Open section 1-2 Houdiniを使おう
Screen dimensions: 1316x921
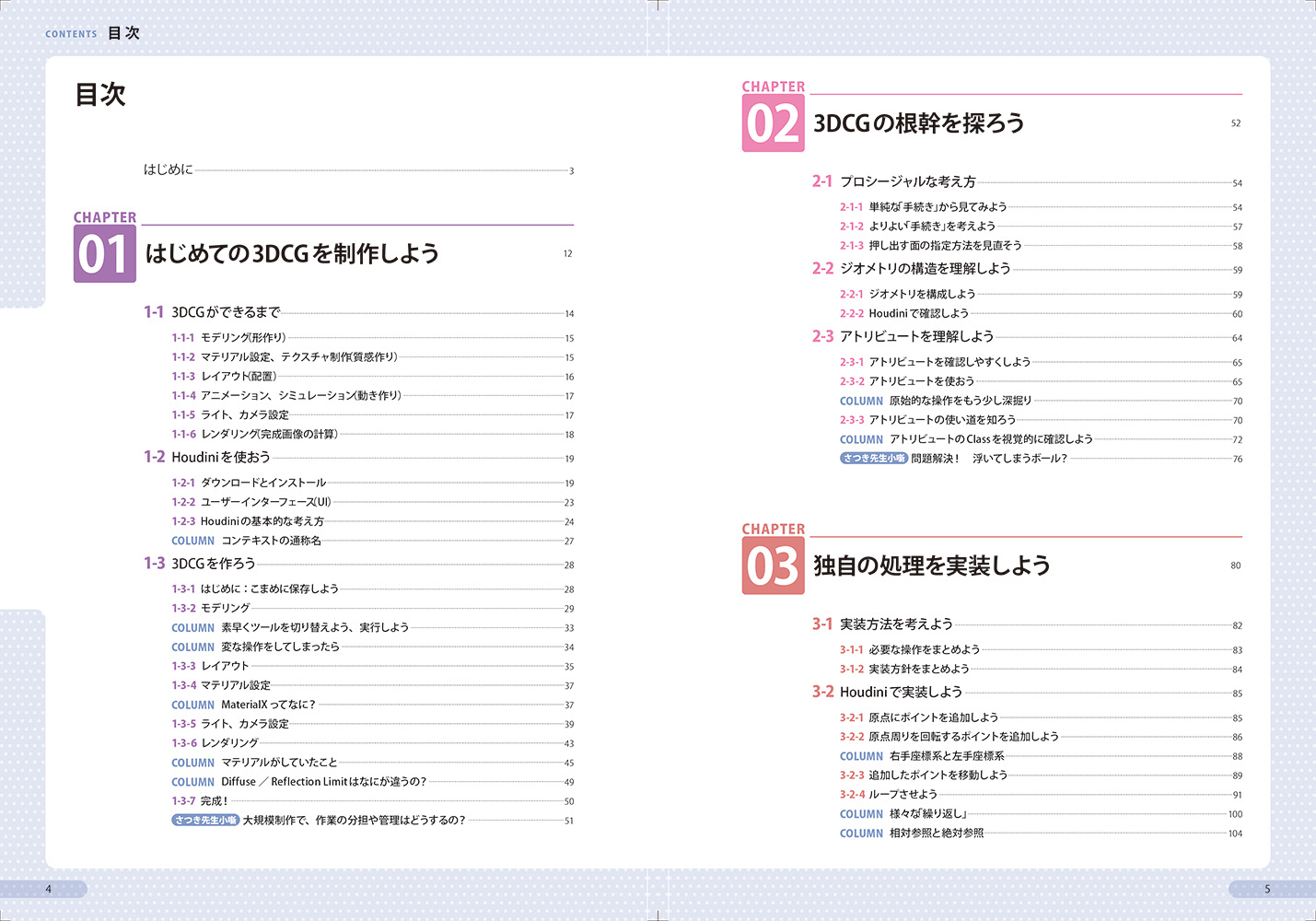220,457
